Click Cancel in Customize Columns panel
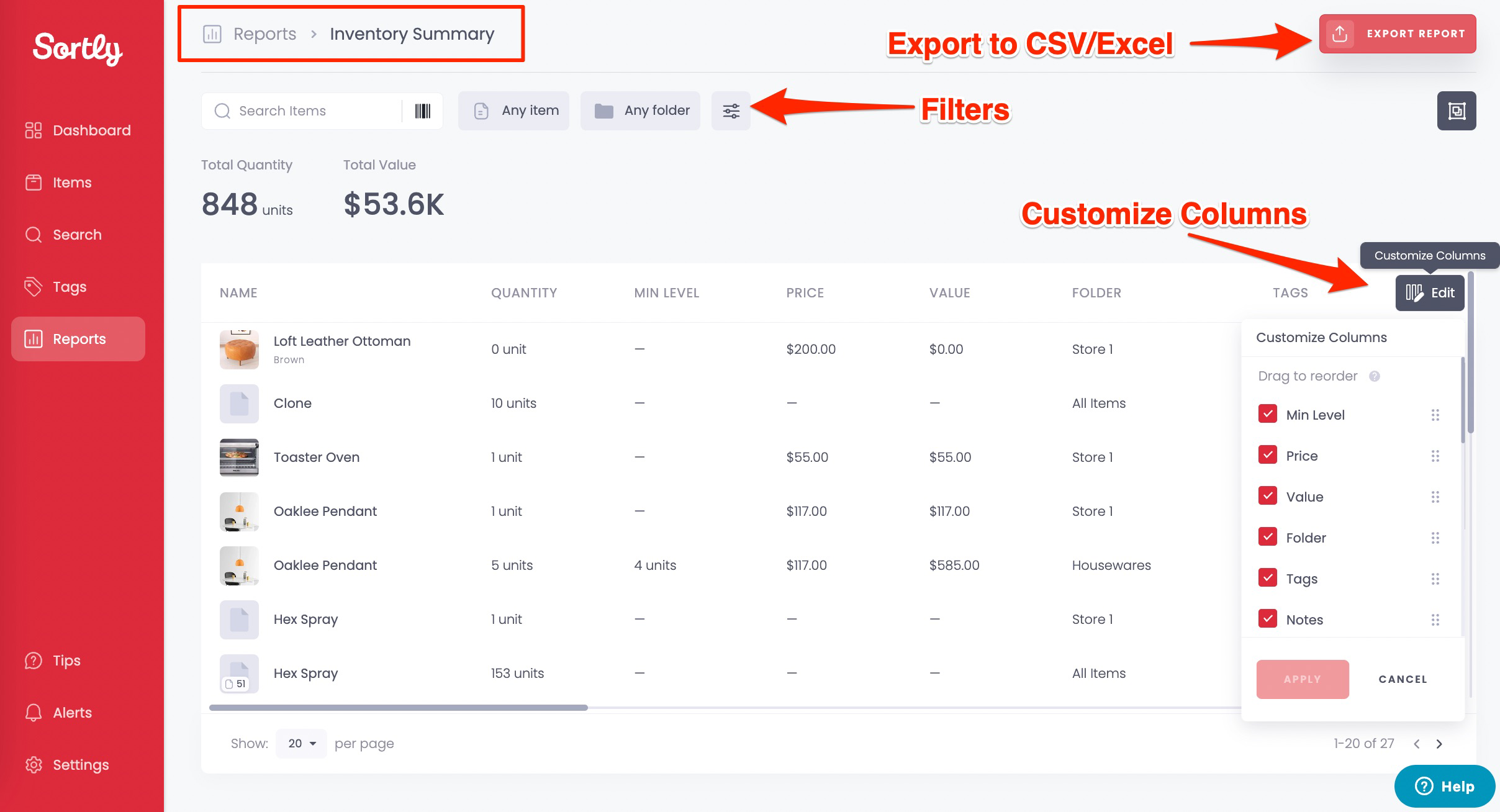This screenshot has width=1500, height=812. tap(1403, 679)
